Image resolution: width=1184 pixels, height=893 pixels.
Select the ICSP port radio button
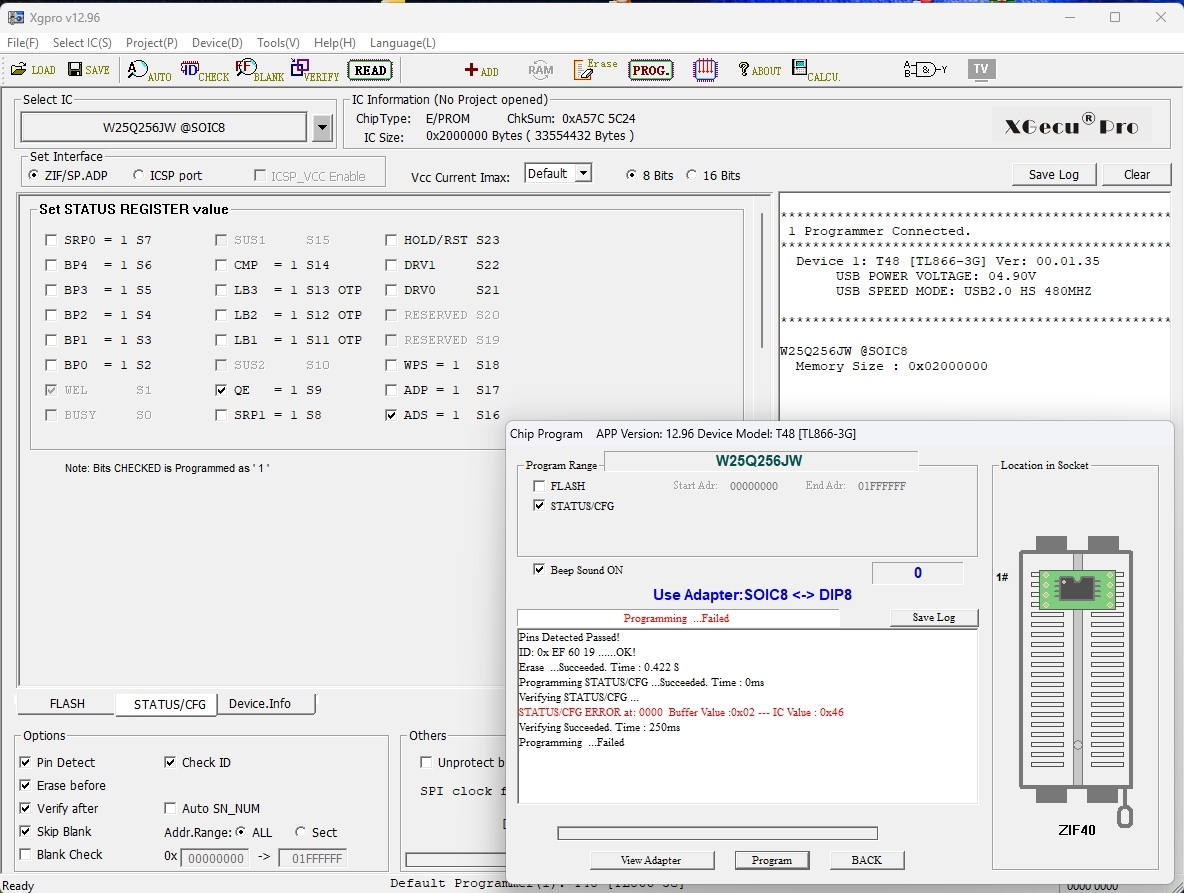(x=138, y=175)
